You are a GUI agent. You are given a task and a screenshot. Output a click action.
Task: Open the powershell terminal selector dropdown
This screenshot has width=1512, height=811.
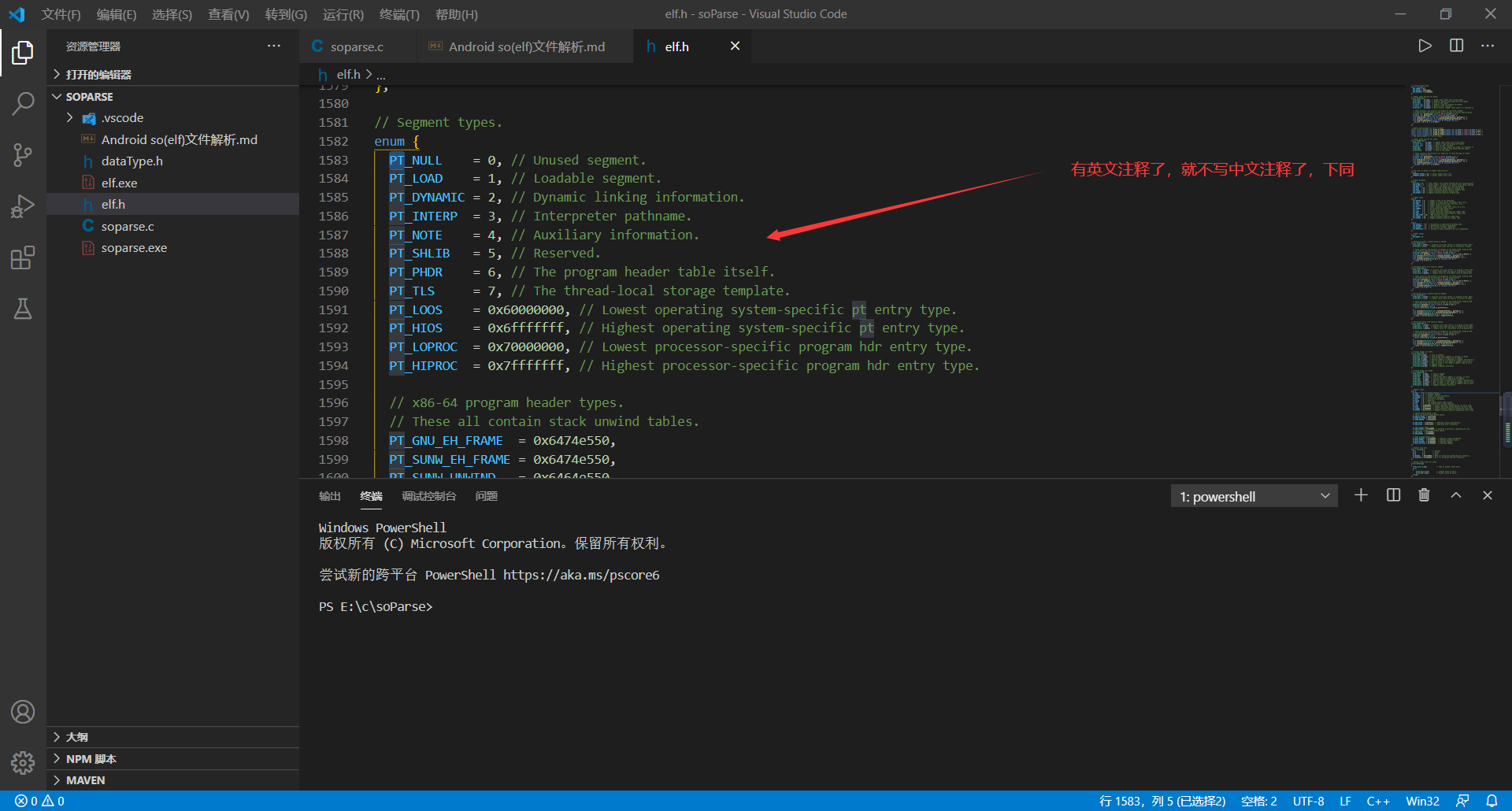coord(1254,496)
